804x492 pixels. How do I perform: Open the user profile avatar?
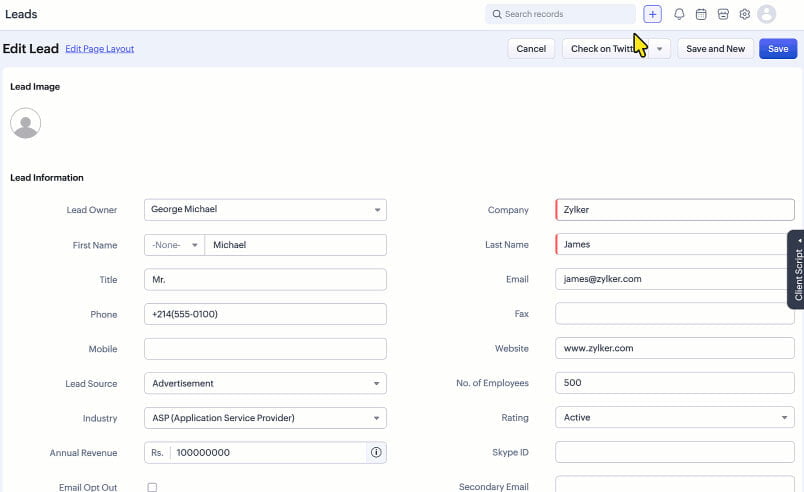pos(767,14)
